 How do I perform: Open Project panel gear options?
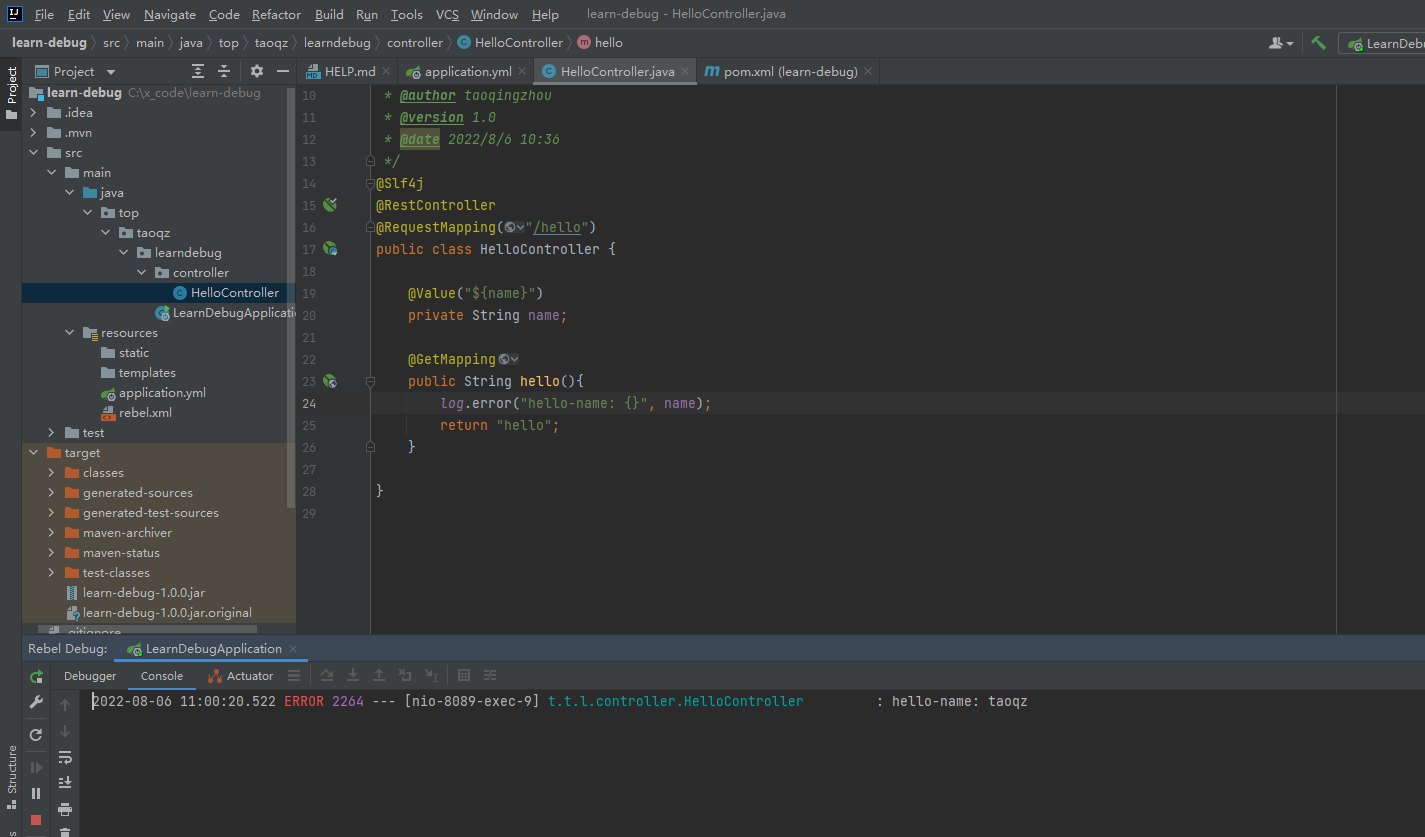(257, 71)
